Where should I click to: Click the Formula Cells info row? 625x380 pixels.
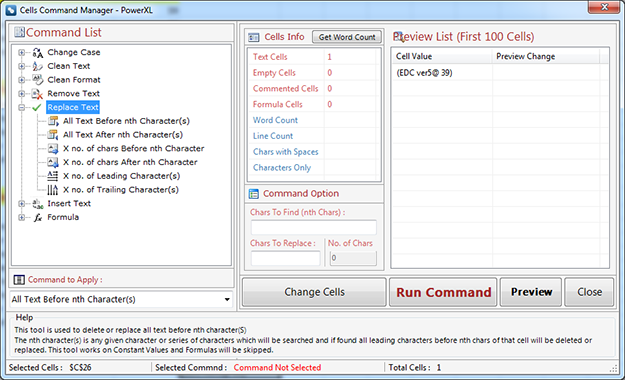314,104
